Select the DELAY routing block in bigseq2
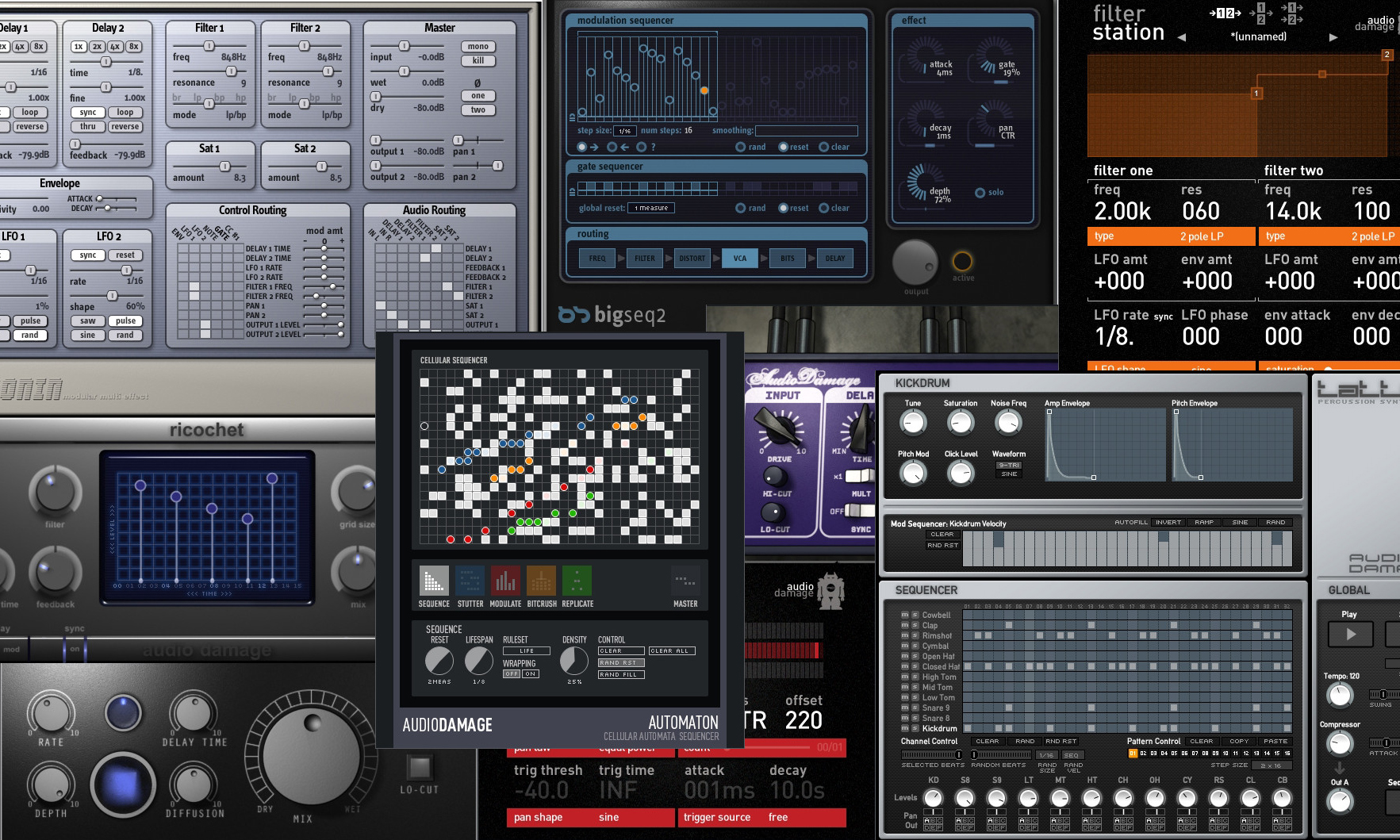 834,259
